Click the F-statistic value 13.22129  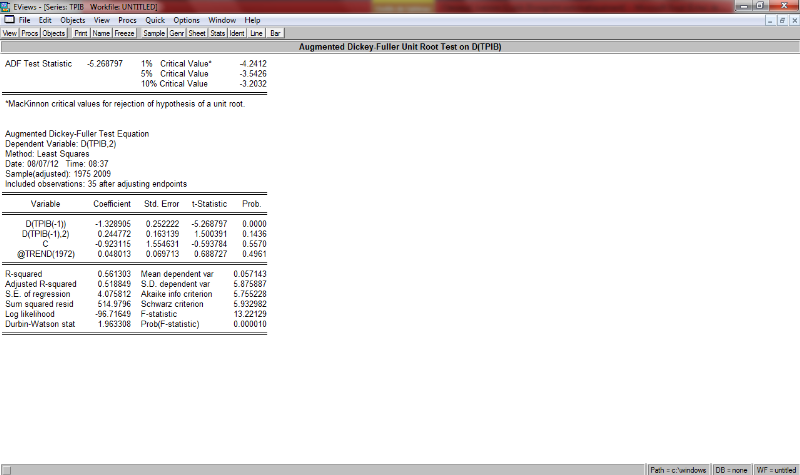coord(250,314)
